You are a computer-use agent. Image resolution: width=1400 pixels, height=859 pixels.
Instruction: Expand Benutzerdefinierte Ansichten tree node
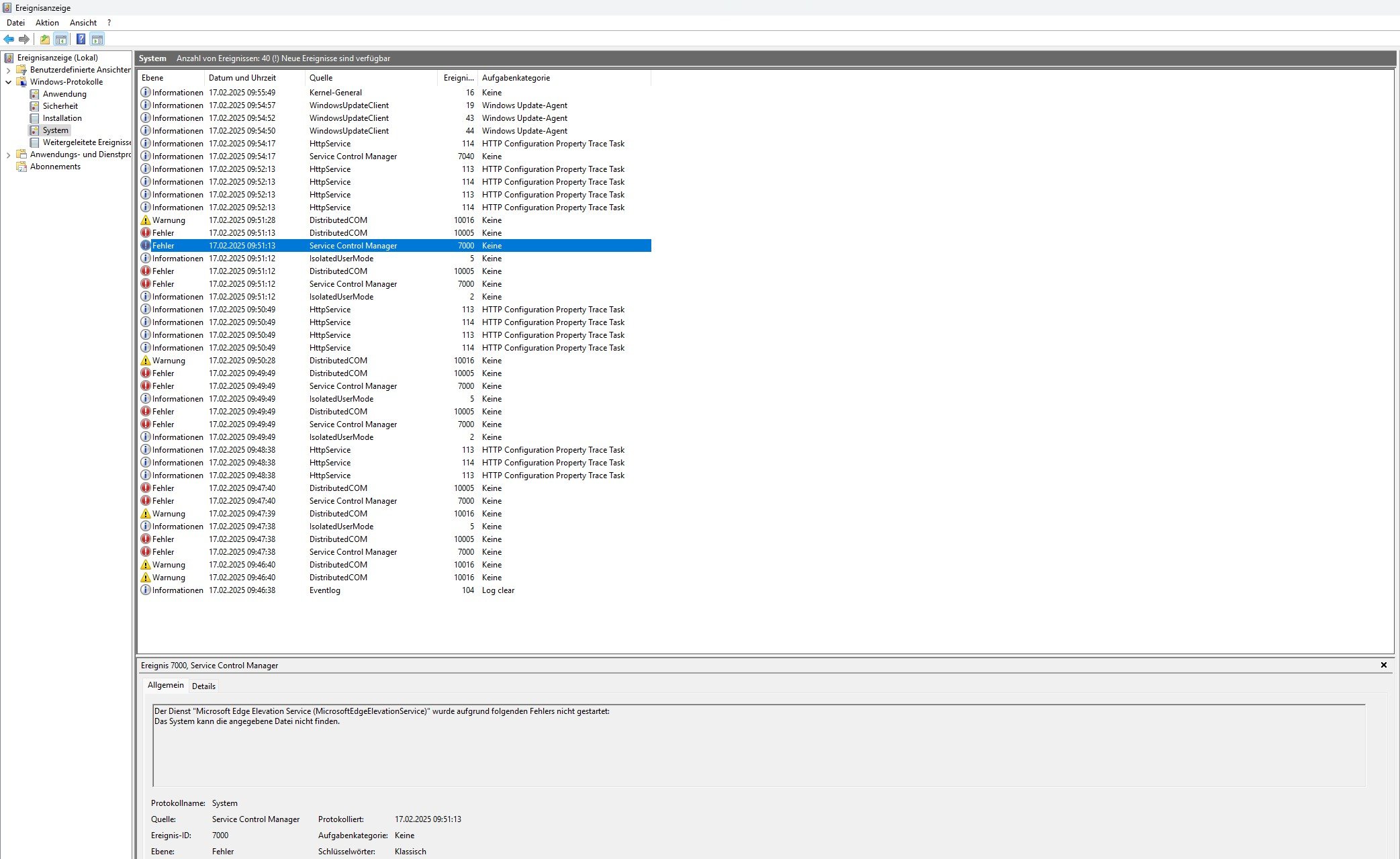pos(8,70)
